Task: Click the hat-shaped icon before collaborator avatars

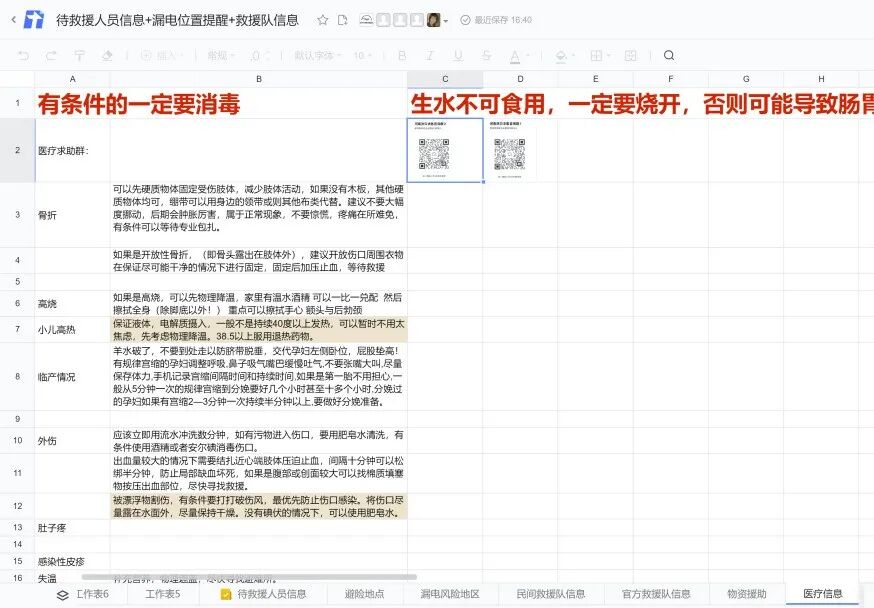Action: (366, 20)
